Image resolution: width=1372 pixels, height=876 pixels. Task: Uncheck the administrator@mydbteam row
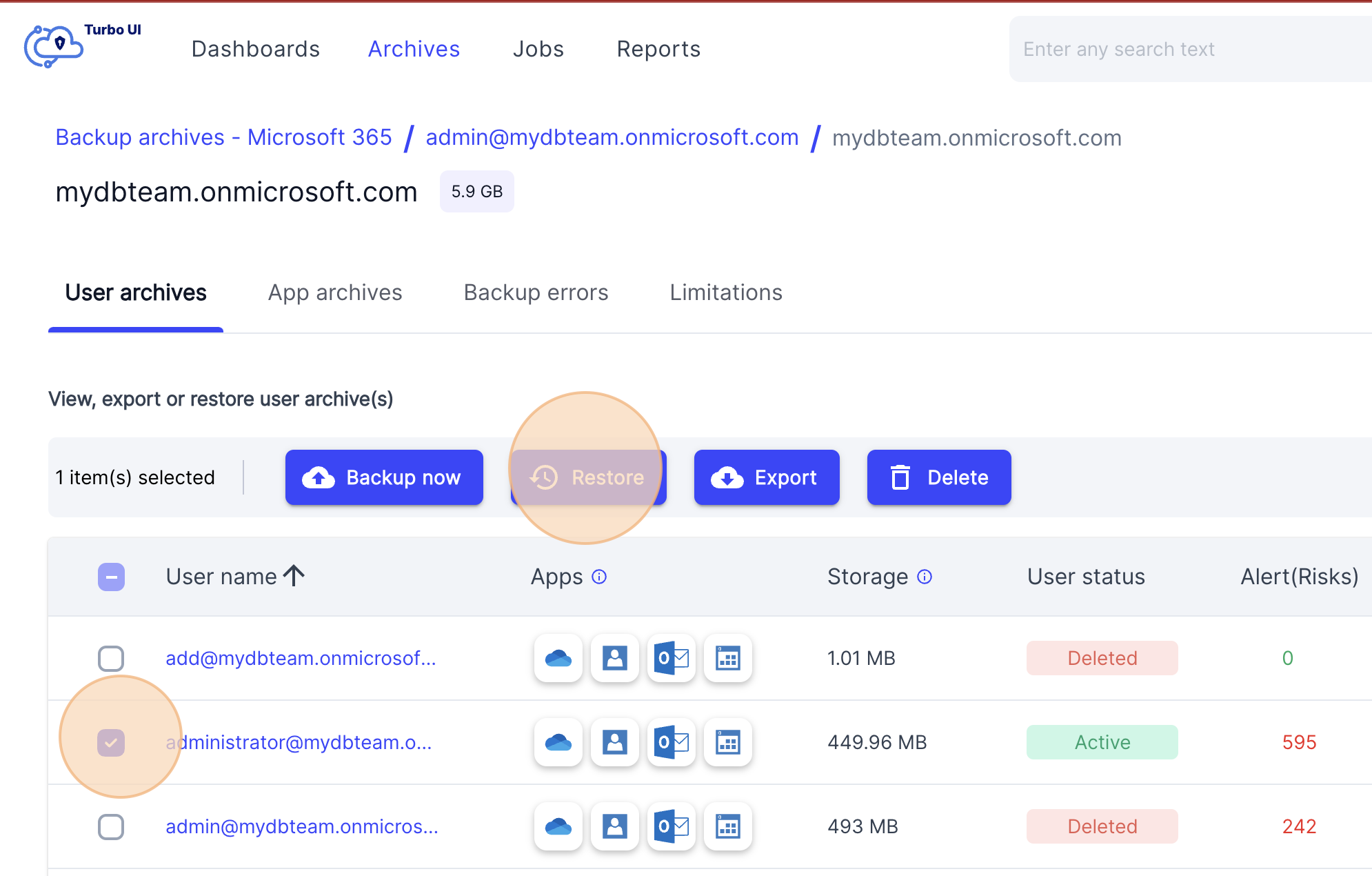(x=111, y=743)
